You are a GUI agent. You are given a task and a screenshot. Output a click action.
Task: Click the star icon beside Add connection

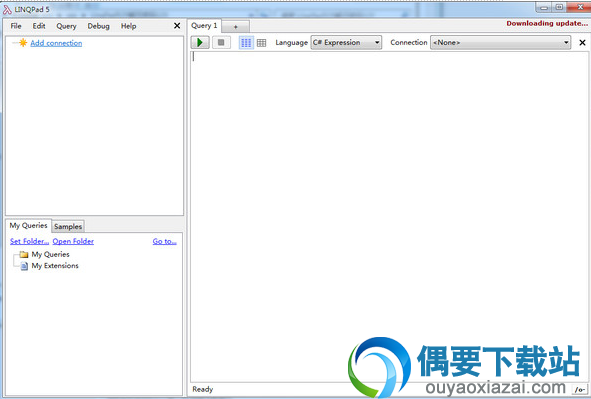coord(23,43)
